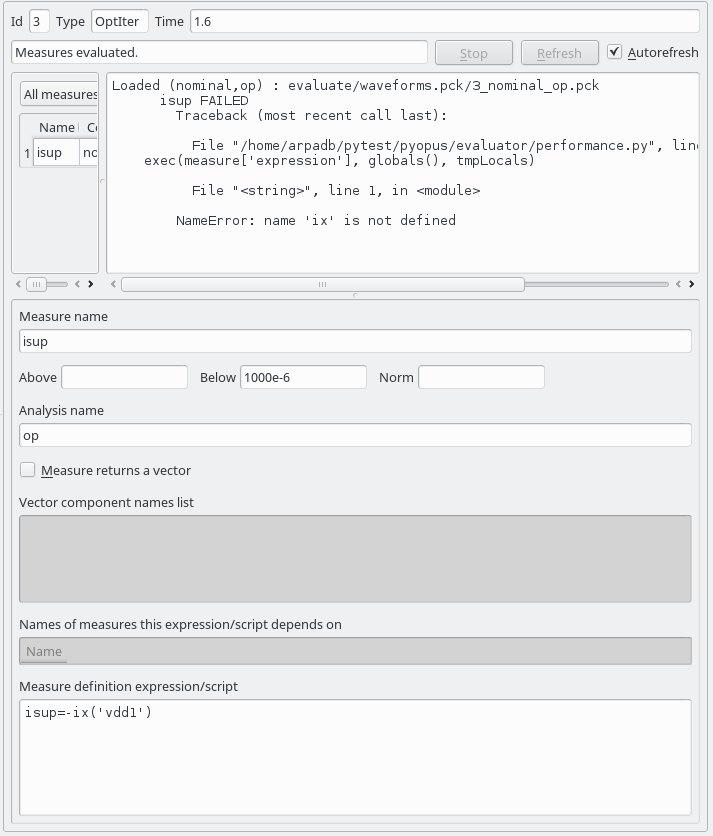Click the log panel's left scroll arrow
The height and width of the screenshot is (836, 713).
pyautogui.click(x=113, y=284)
